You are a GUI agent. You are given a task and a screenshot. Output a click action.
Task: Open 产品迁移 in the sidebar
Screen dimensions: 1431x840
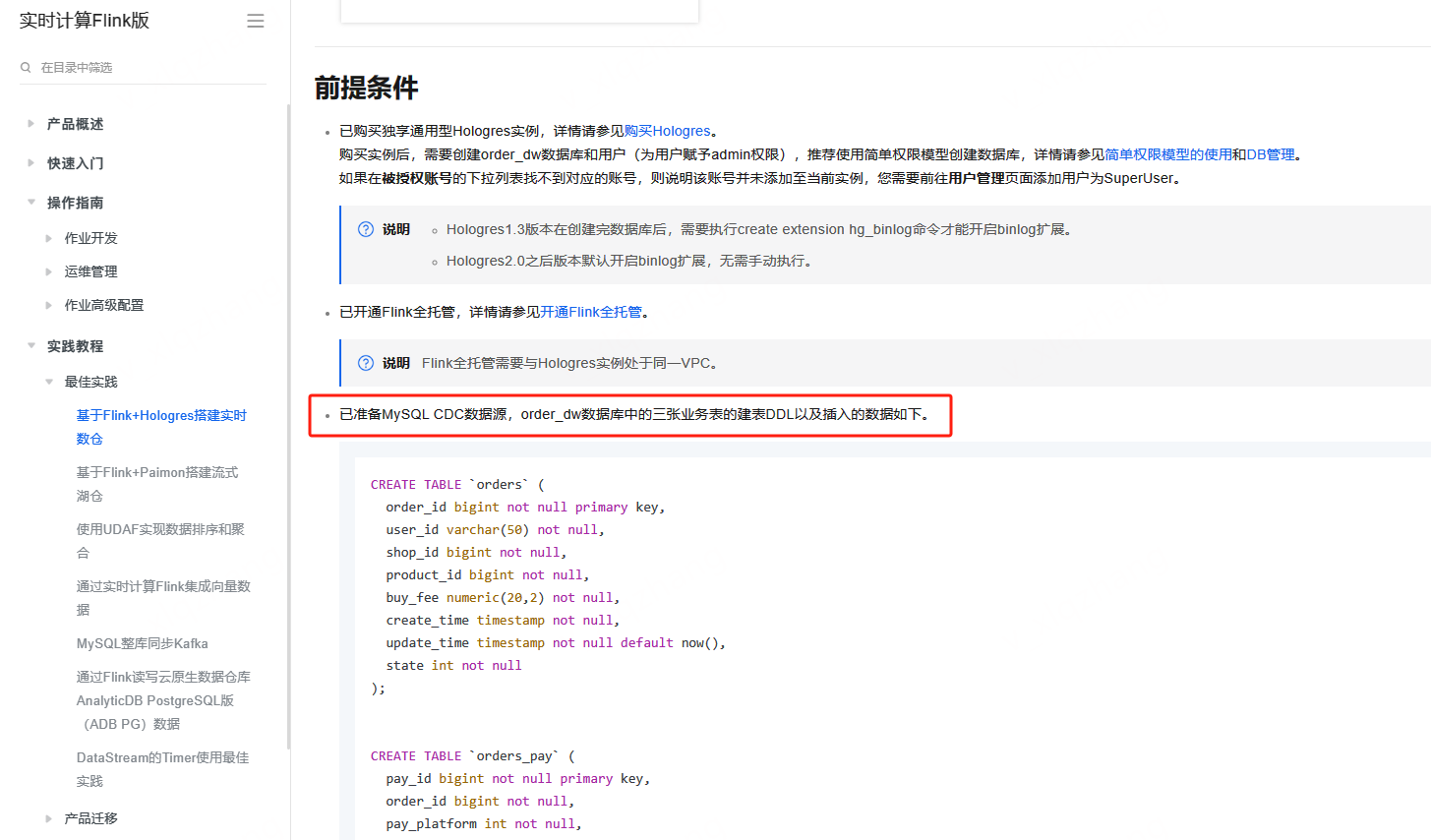(91, 818)
